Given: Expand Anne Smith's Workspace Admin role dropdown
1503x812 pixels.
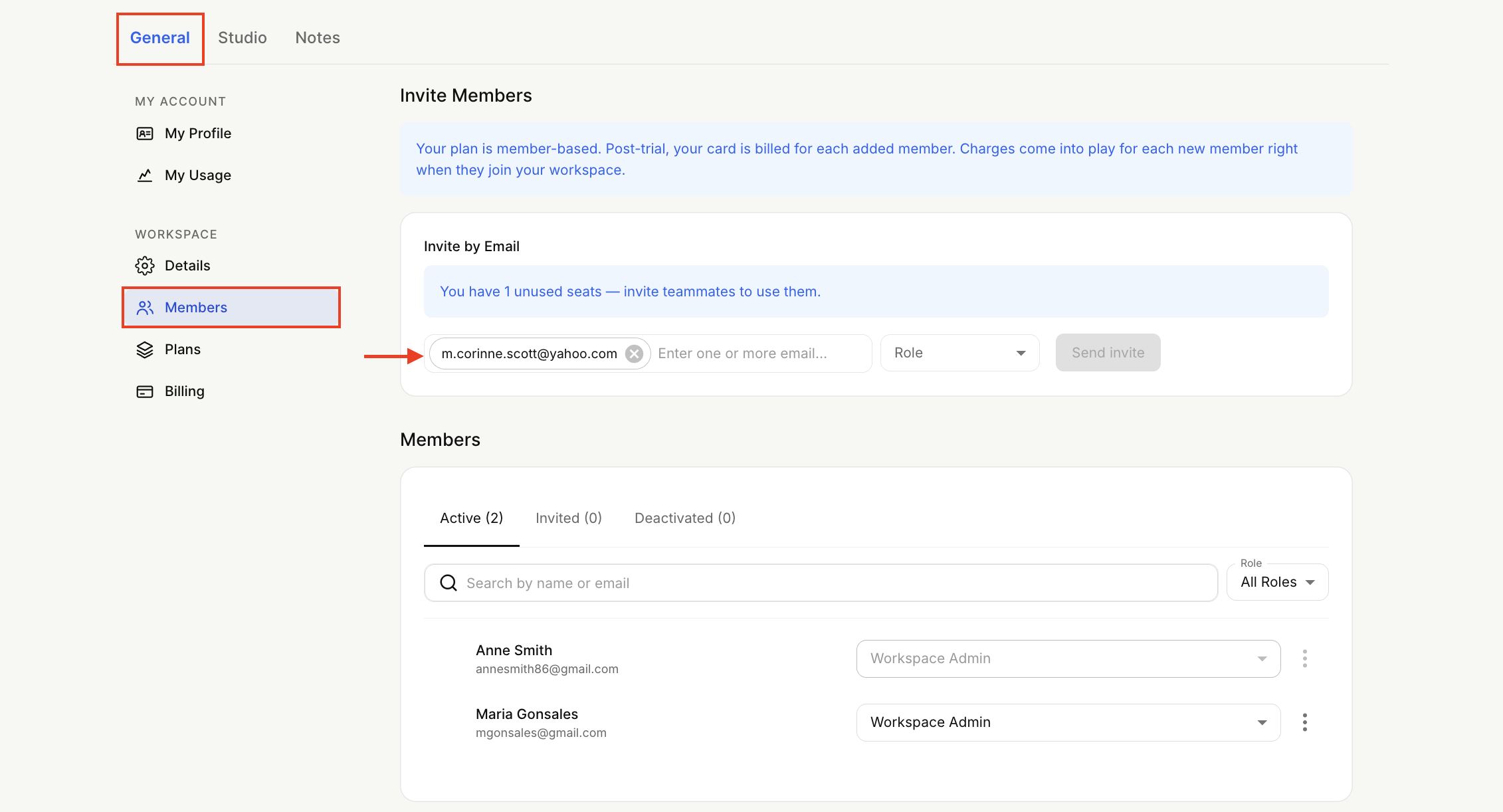Looking at the screenshot, I should 1068,659.
